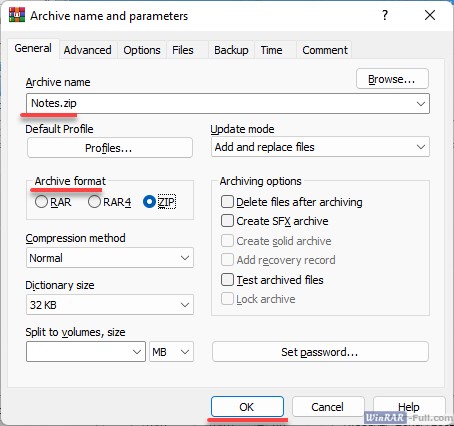Open the Compression method dropdown
454x426 pixels.
coord(110,258)
